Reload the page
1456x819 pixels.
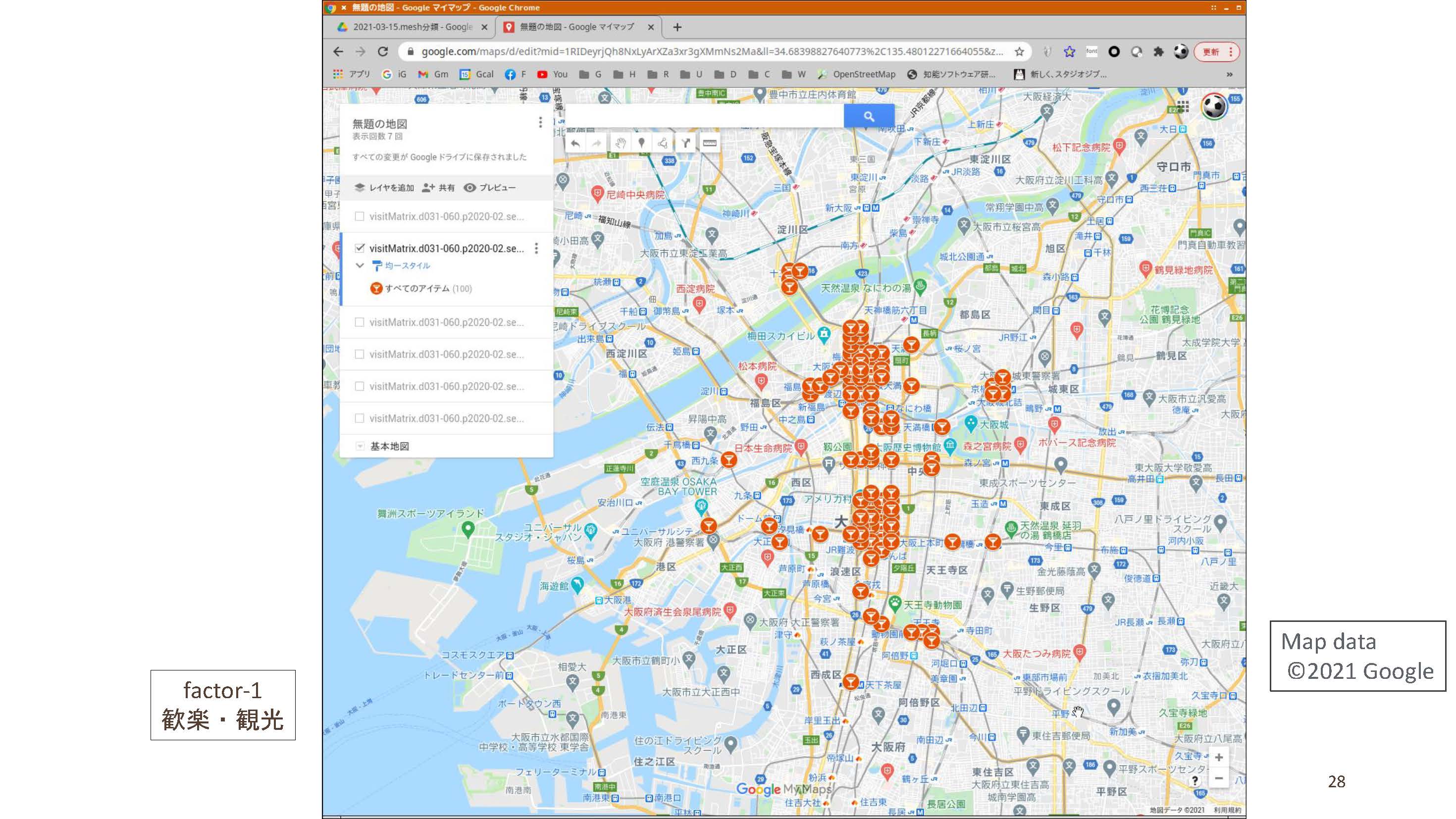(383, 51)
